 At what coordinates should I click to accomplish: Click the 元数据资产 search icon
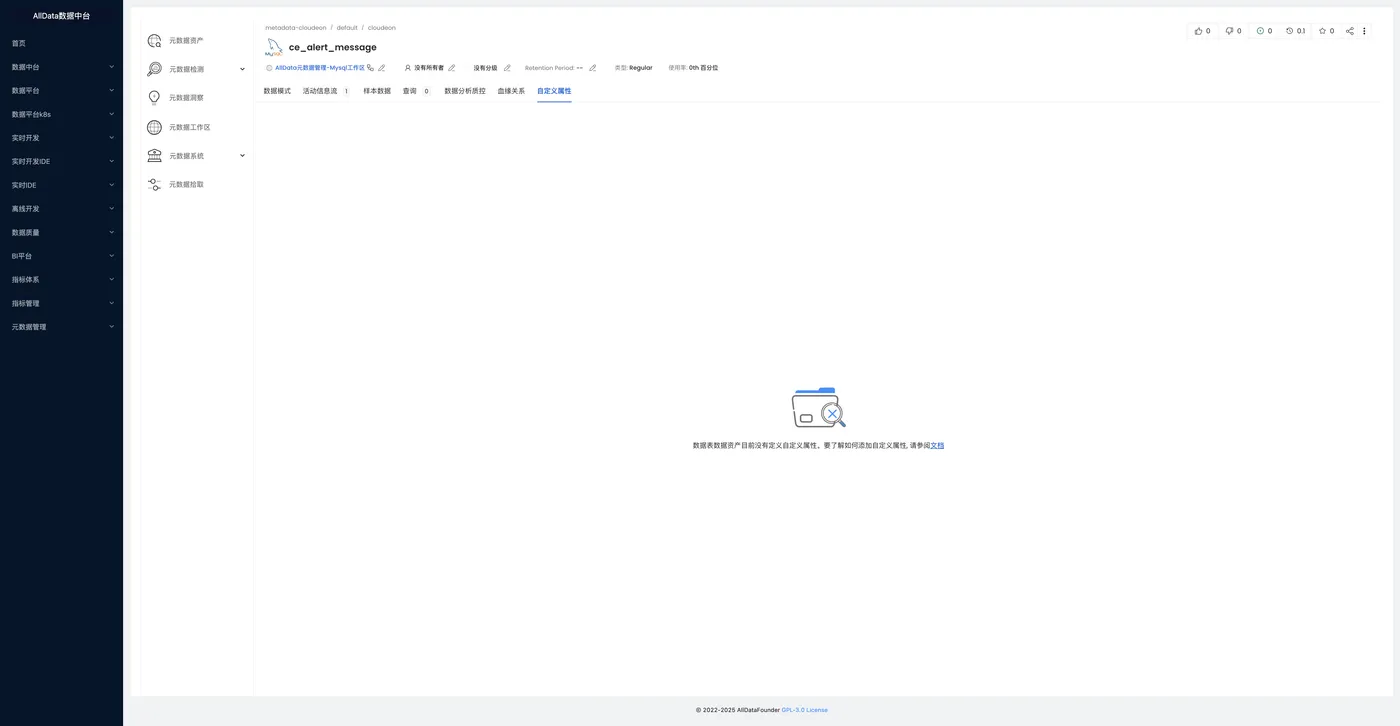click(x=154, y=41)
